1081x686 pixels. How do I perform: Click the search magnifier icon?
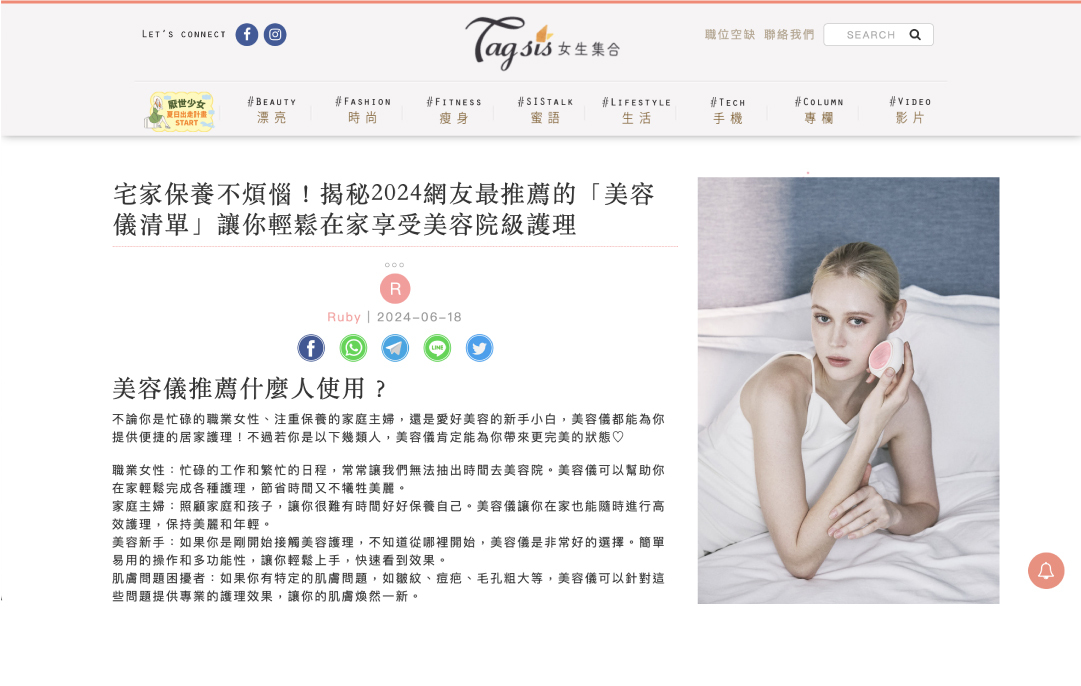pyautogui.click(x=915, y=34)
